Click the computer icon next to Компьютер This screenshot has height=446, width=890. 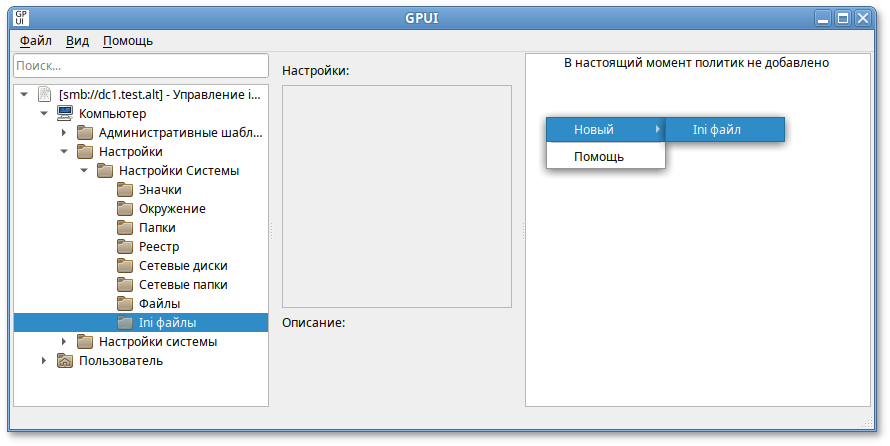coord(65,114)
